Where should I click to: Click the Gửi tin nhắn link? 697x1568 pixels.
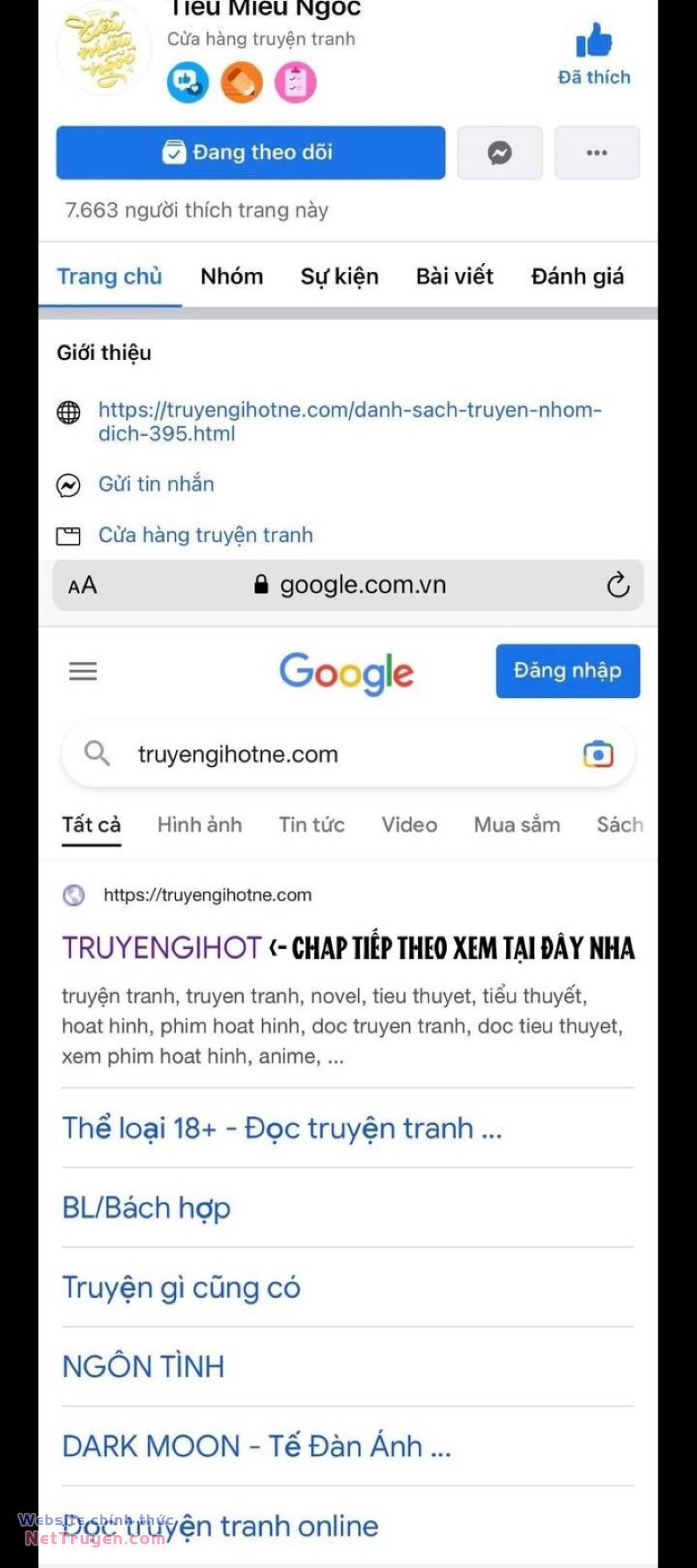tap(156, 484)
